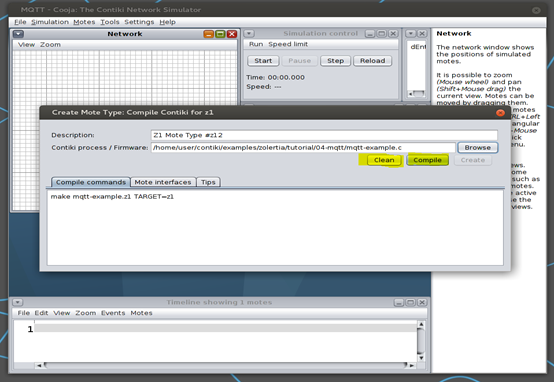
Task: Start the simulation
Action: 263,61
